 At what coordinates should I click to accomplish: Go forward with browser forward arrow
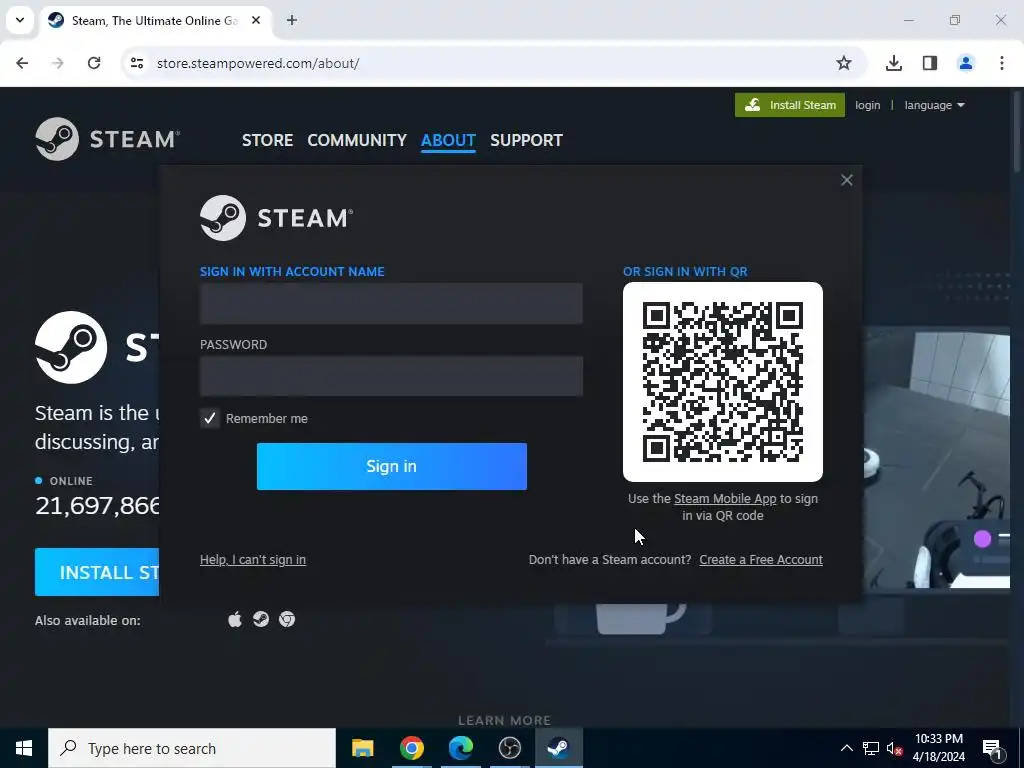click(58, 63)
